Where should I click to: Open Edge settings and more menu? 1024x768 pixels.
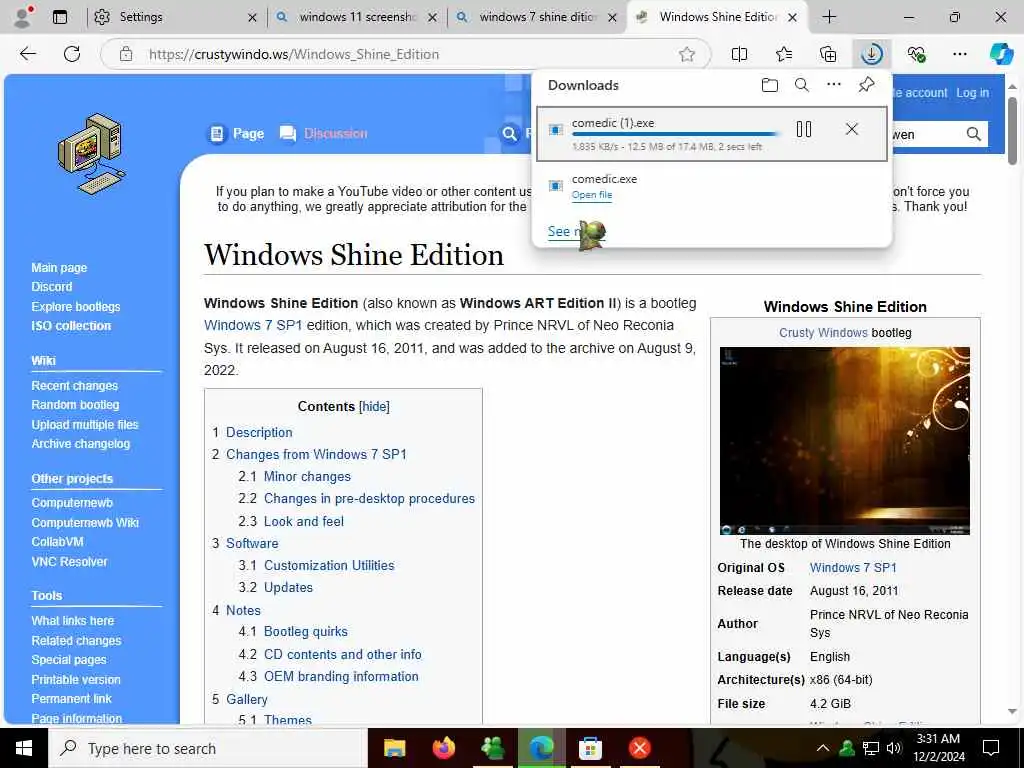pos(960,54)
